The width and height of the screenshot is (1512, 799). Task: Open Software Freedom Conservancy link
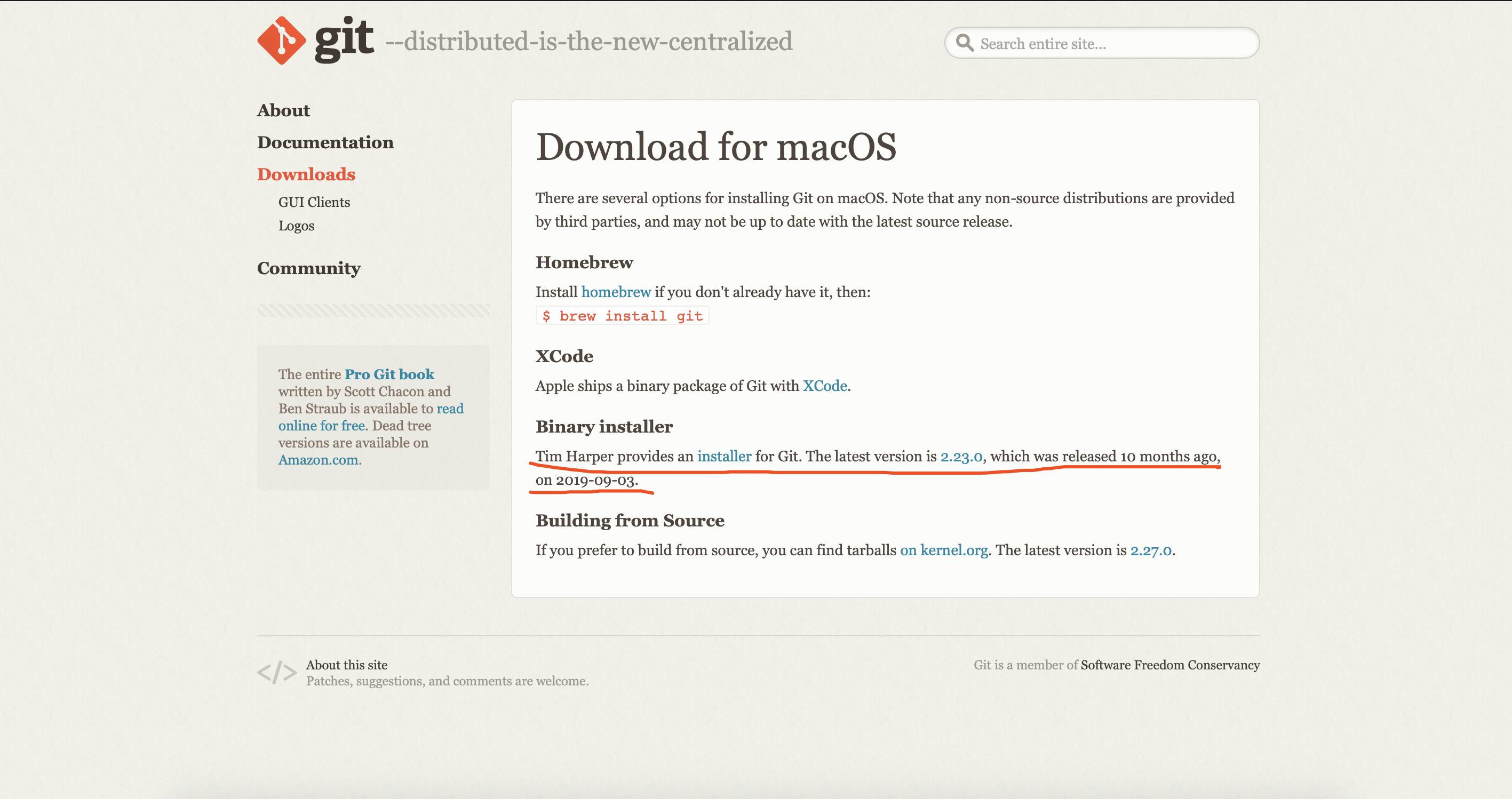1170,665
